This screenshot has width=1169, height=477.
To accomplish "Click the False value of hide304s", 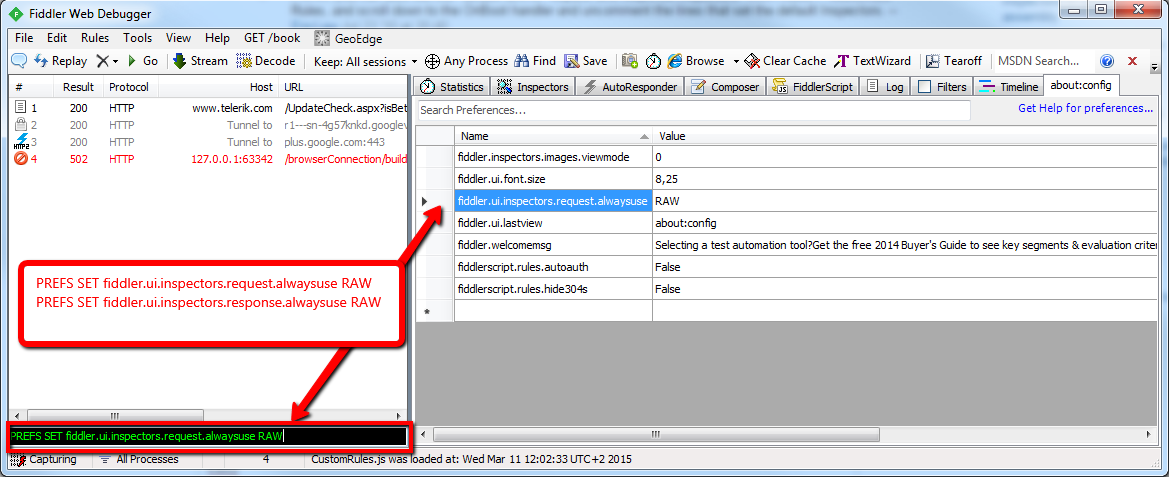I will [x=905, y=288].
